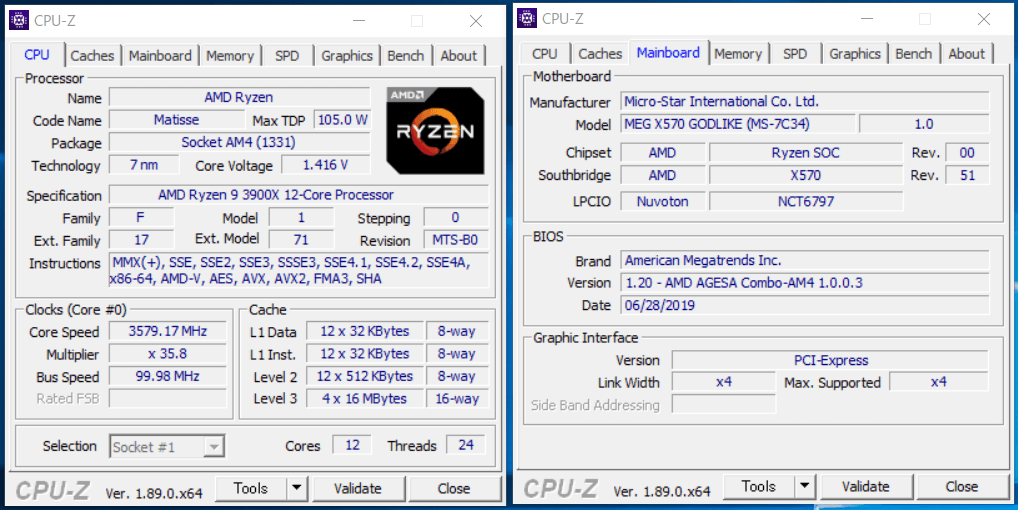Click Revision value MTS-B0
The width and height of the screenshot is (1018, 510).
point(456,239)
